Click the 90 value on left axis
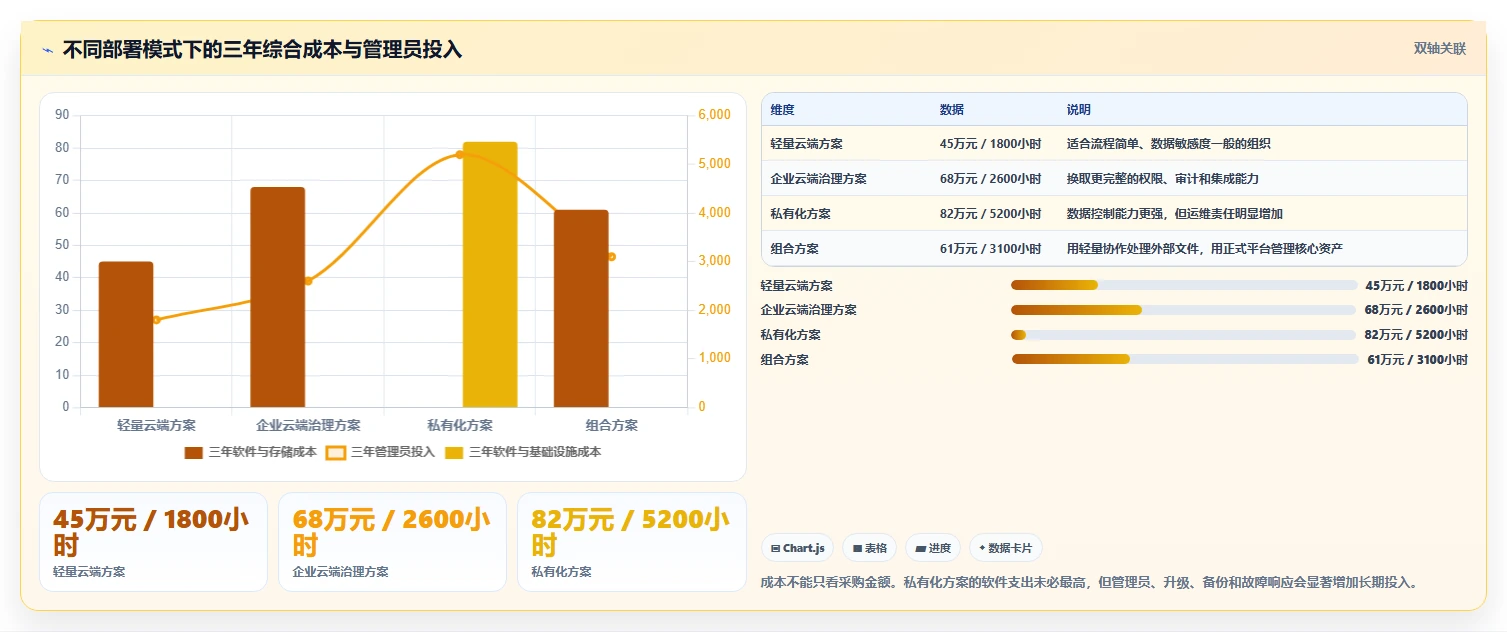This screenshot has height=632, width=1507. 62,115
